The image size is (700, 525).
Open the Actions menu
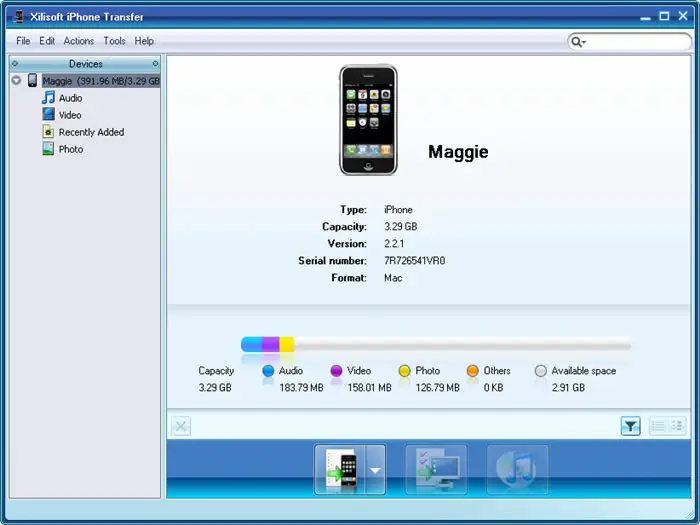79,41
